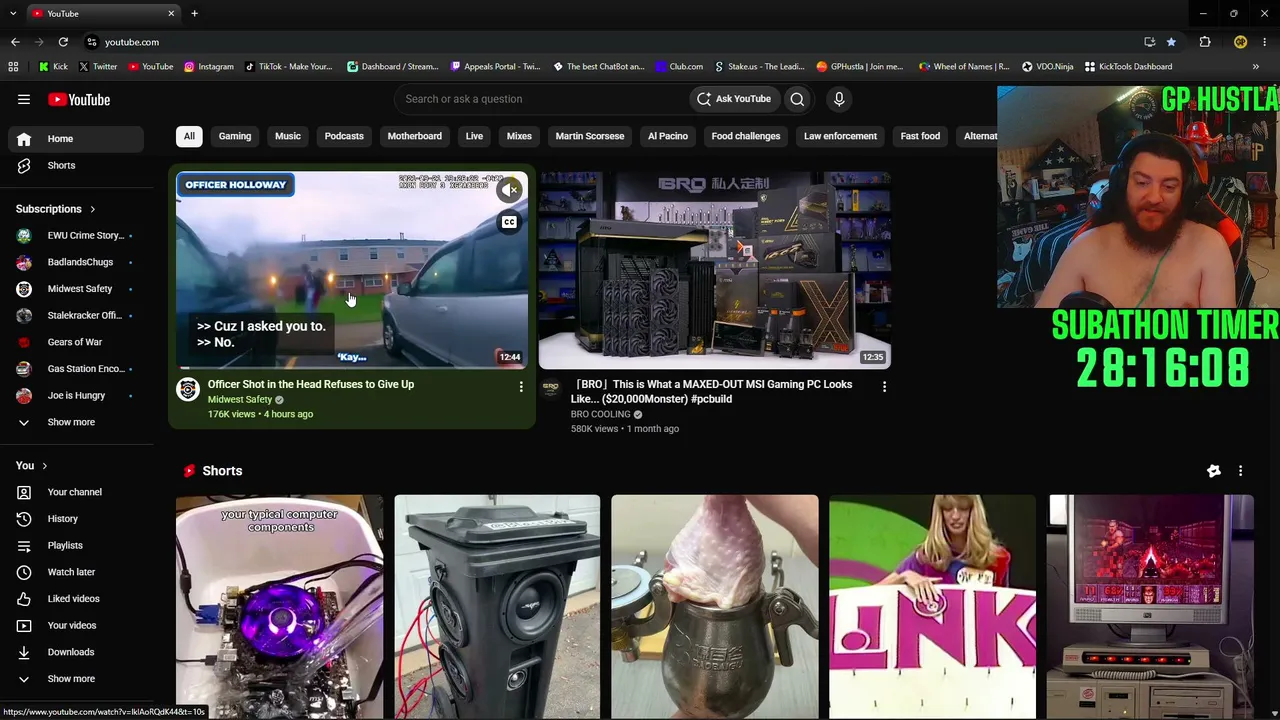Open Officer Shot in the Head video title
1280x720 pixels.
311,384
